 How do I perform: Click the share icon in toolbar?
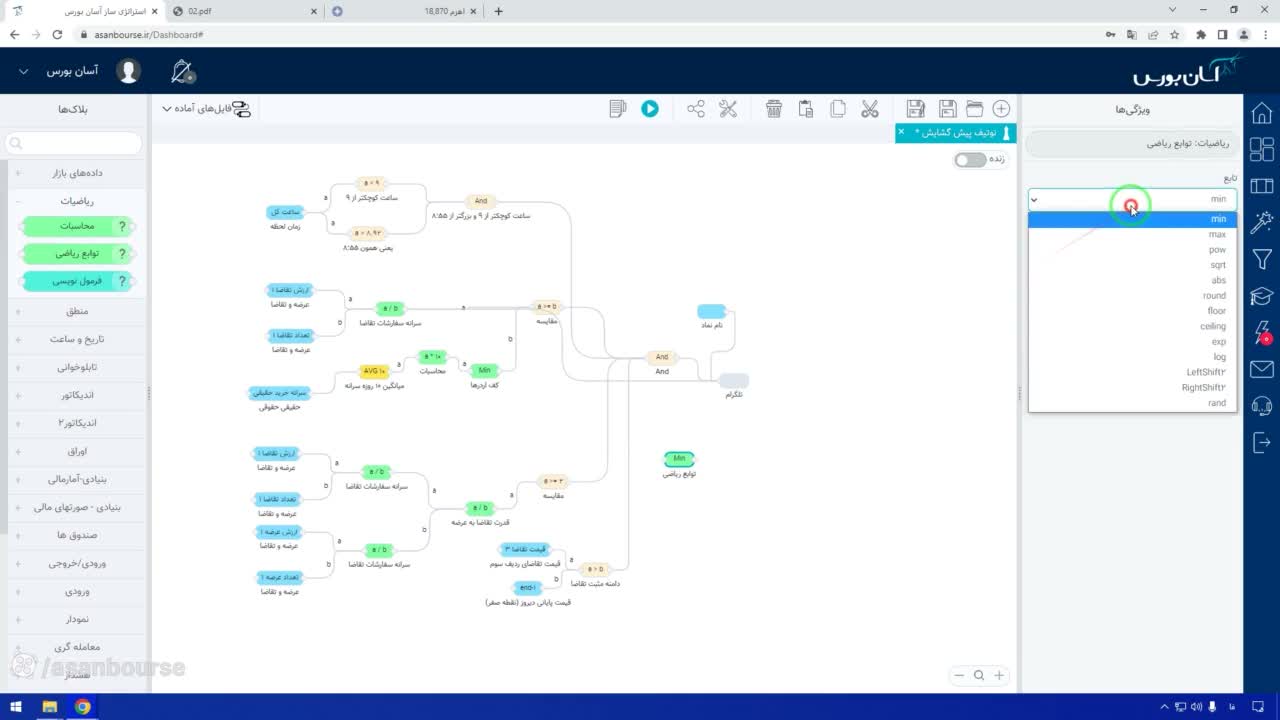(696, 109)
